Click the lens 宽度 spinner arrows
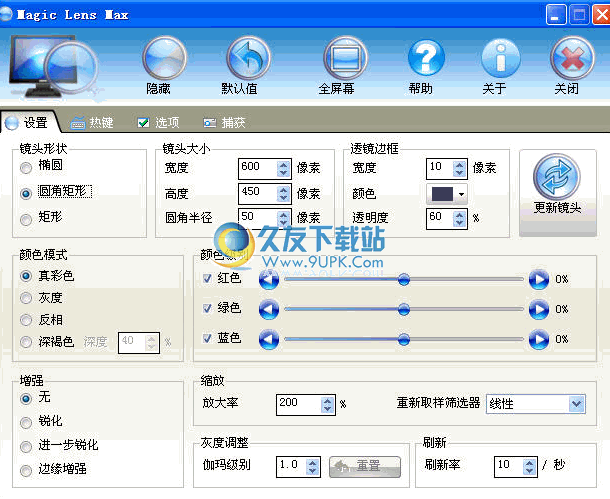610x499 pixels. 284,169
